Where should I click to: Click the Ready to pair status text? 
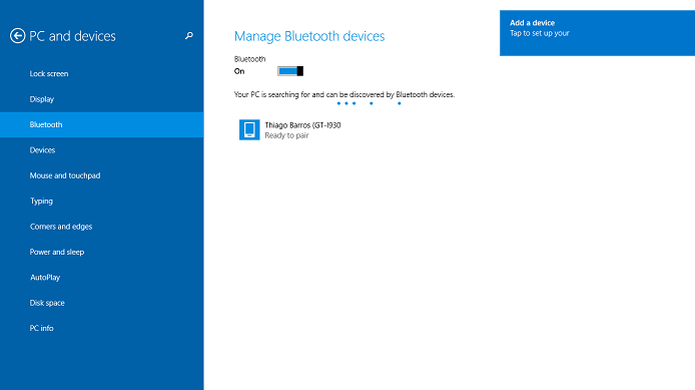point(287,136)
